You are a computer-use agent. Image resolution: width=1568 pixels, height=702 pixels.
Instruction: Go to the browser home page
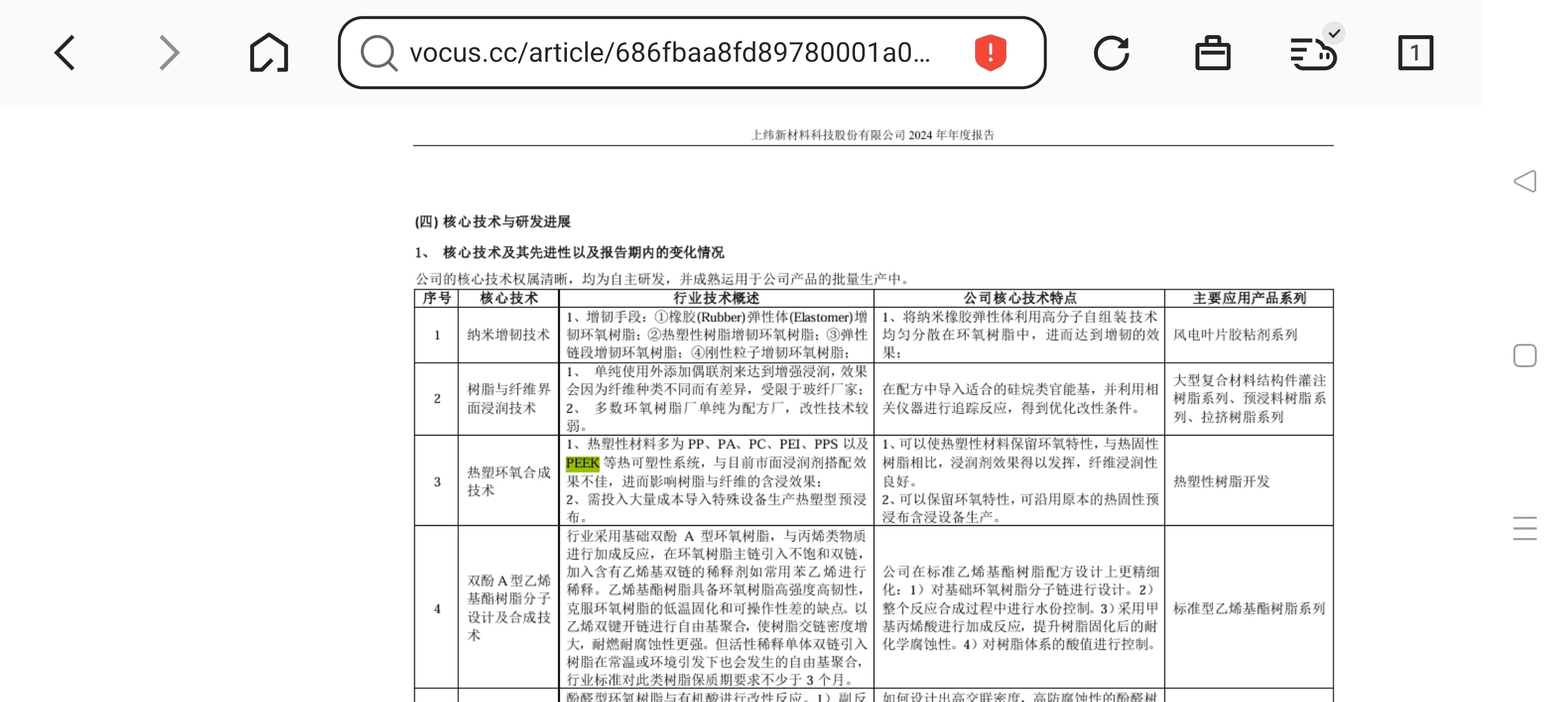(268, 53)
